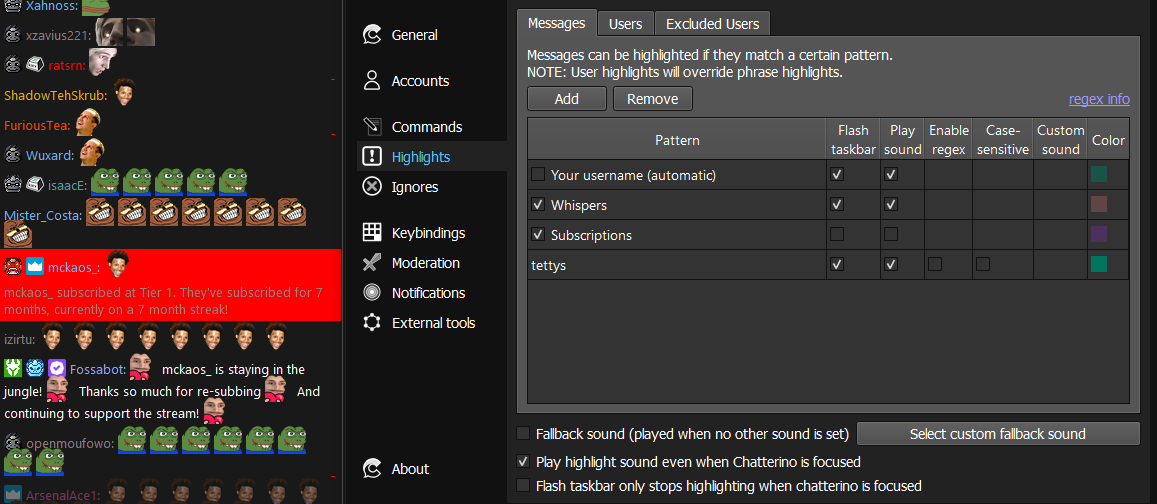The height and width of the screenshot is (504, 1157).
Task: Click the crown badge beside mckaos_
Action: click(35, 266)
